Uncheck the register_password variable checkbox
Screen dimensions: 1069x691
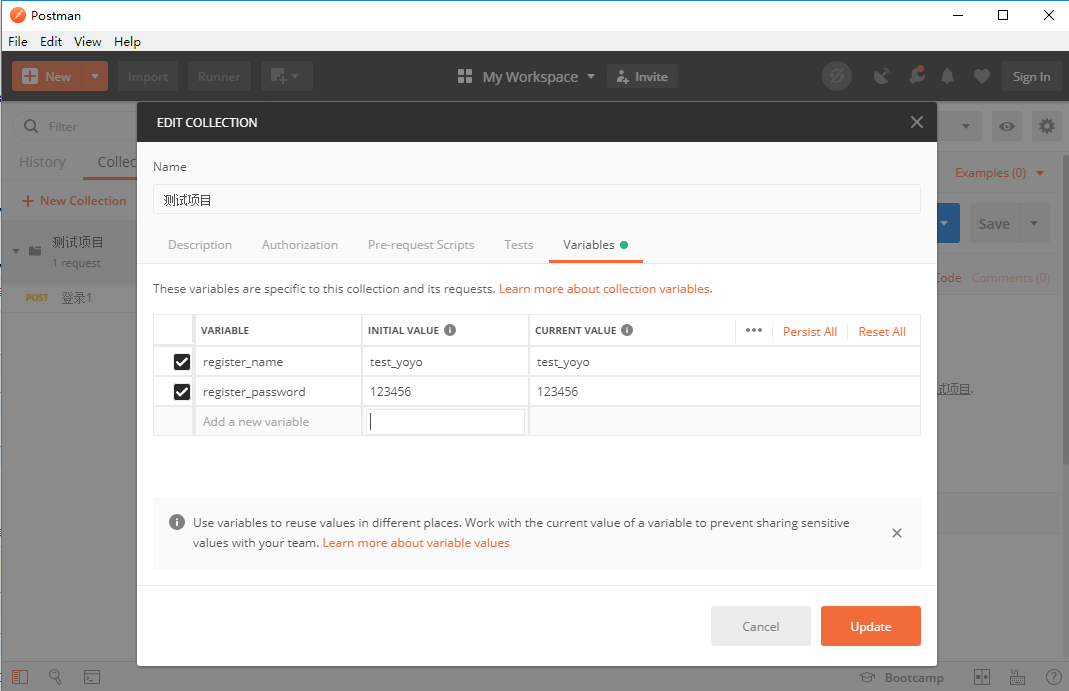tap(182, 392)
